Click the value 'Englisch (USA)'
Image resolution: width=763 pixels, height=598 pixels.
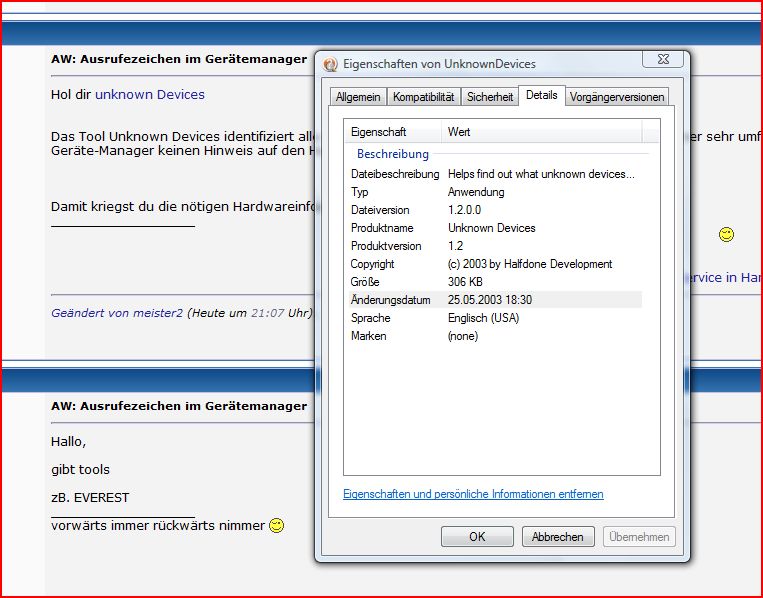(483, 318)
